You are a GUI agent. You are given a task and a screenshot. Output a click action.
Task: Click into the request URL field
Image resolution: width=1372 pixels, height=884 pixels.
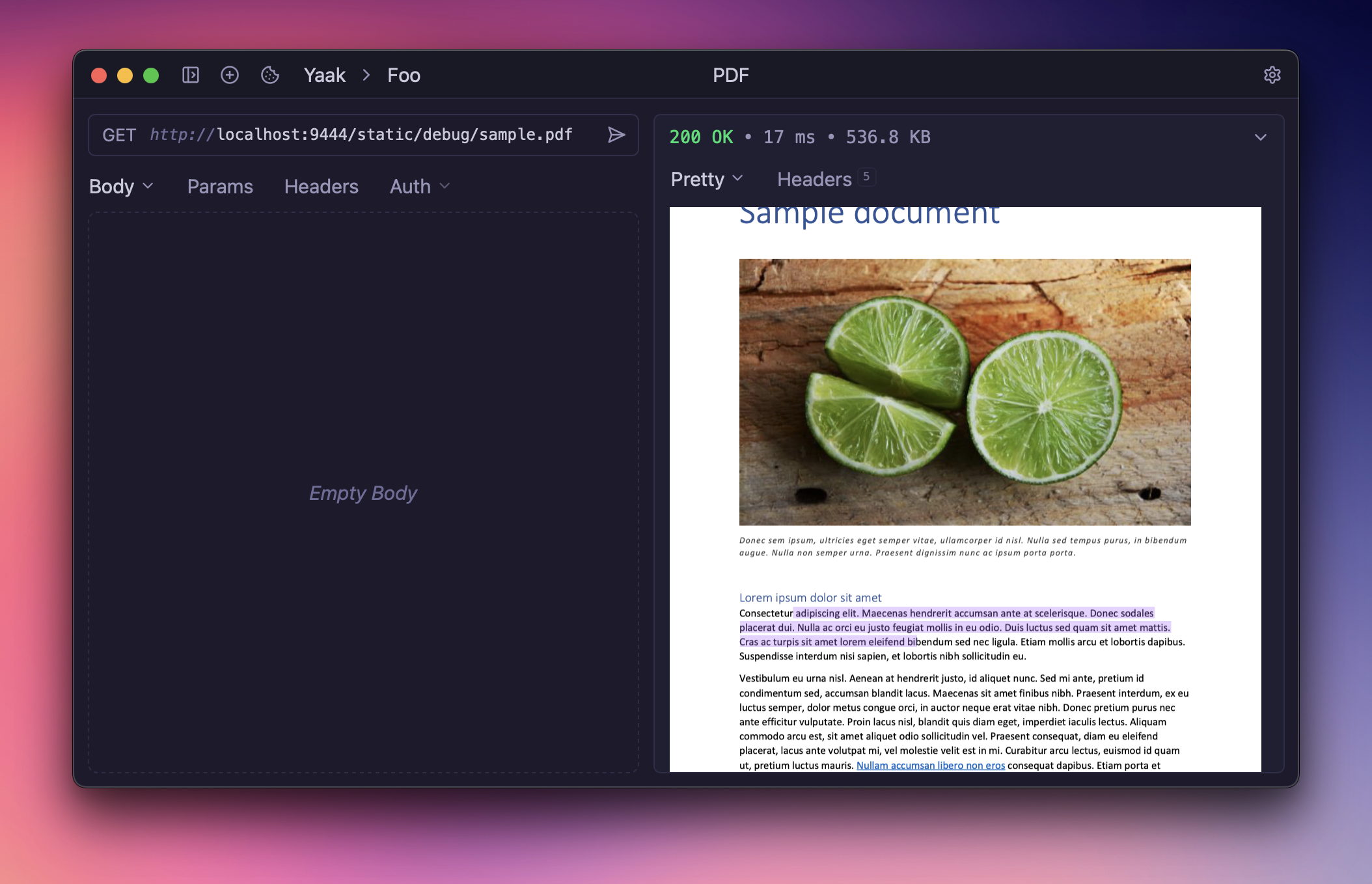pyautogui.click(x=394, y=135)
